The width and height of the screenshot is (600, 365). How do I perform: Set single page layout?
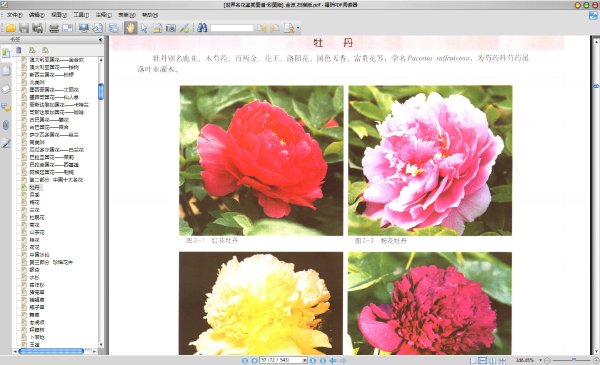[473, 360]
